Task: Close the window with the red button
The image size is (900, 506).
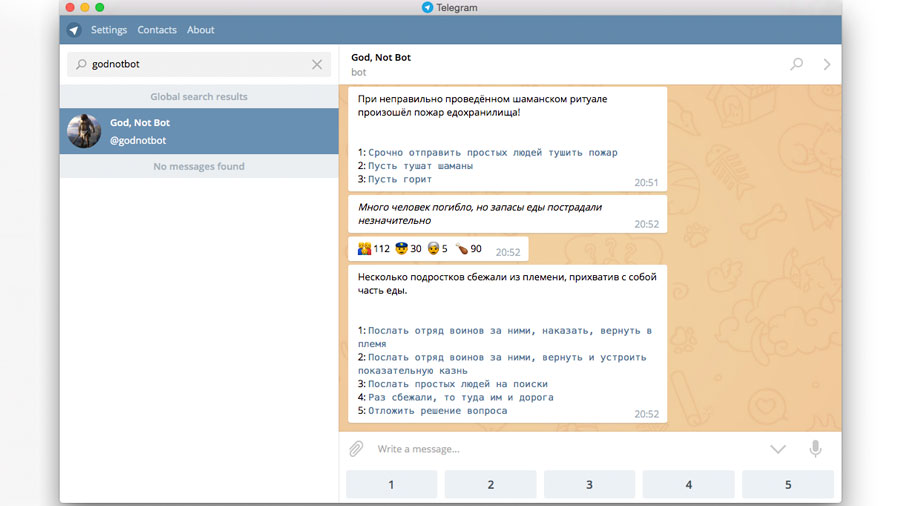Action: 70,7
